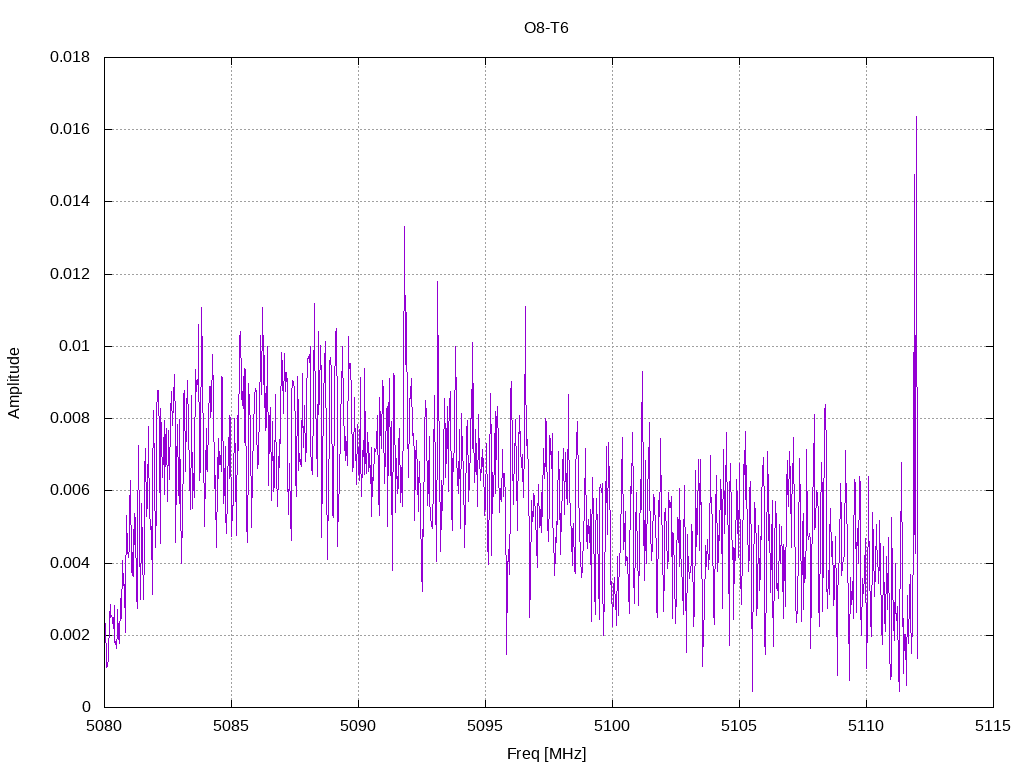This screenshot has width=1024, height=768.
Task: Click the 5110 x-axis tick label
Action: 866,726
